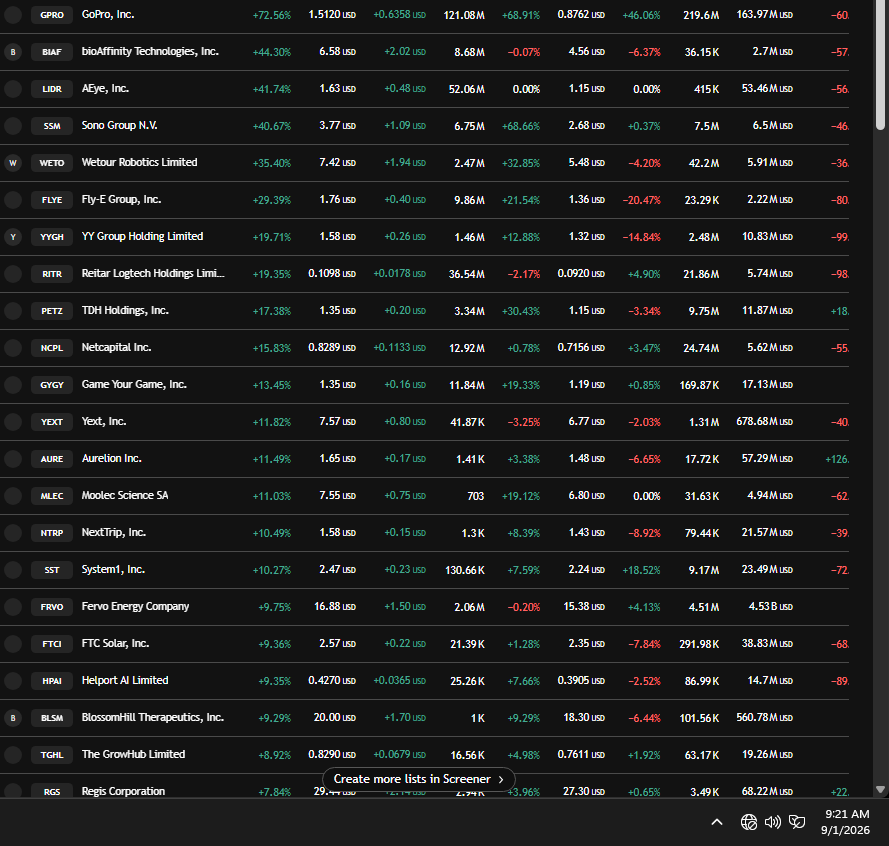
Task: Show hidden tray icons chevron
Action: point(717,822)
